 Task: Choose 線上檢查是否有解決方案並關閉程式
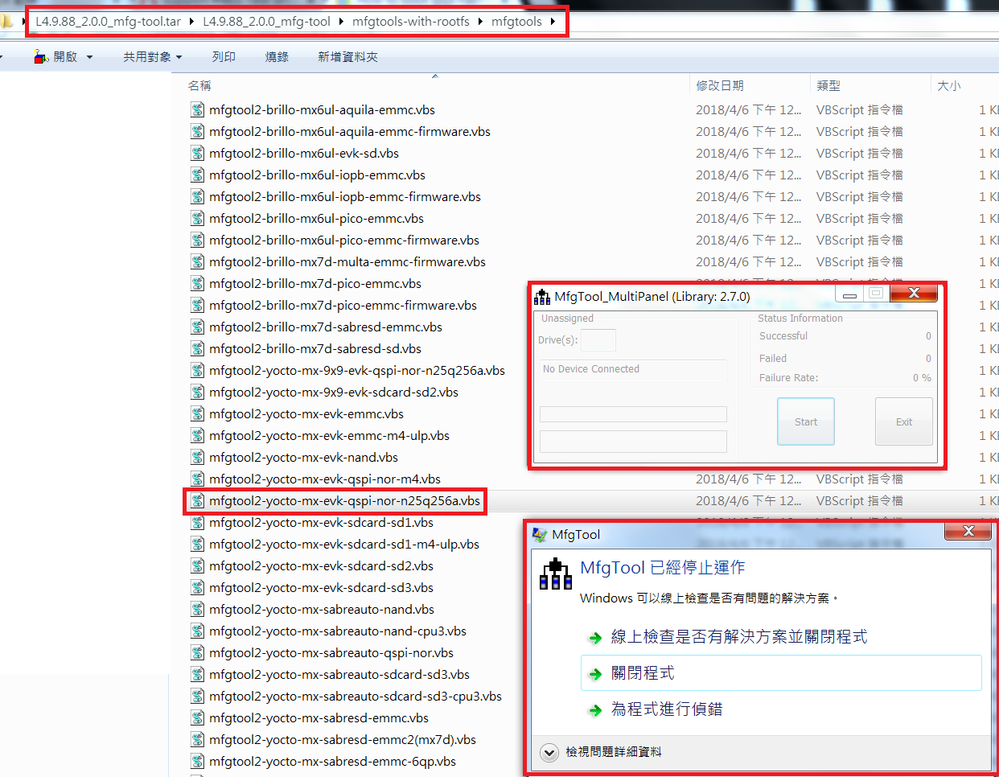click(739, 637)
